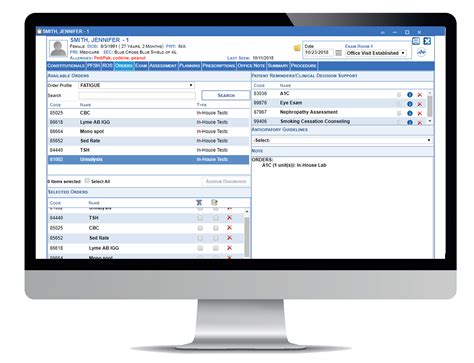Image resolution: width=474 pixels, height=363 pixels.
Task: Open the Planning tab
Action: click(190, 66)
